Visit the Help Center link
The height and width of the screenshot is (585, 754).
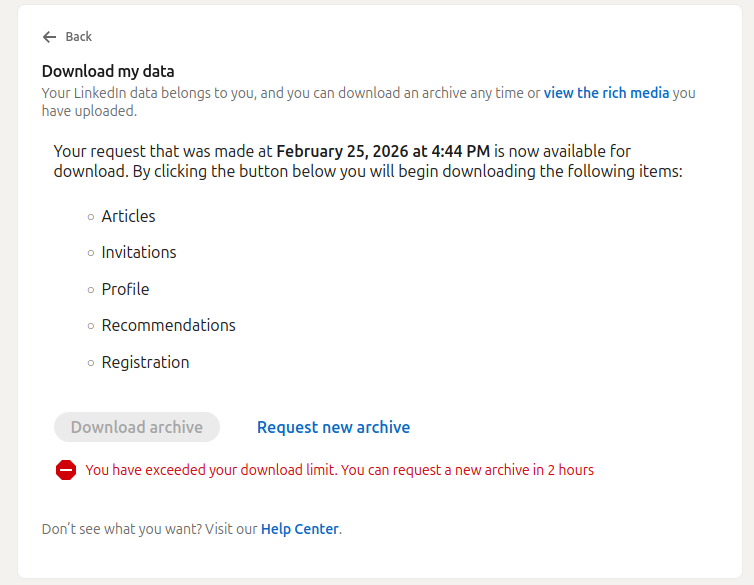pyautogui.click(x=299, y=529)
